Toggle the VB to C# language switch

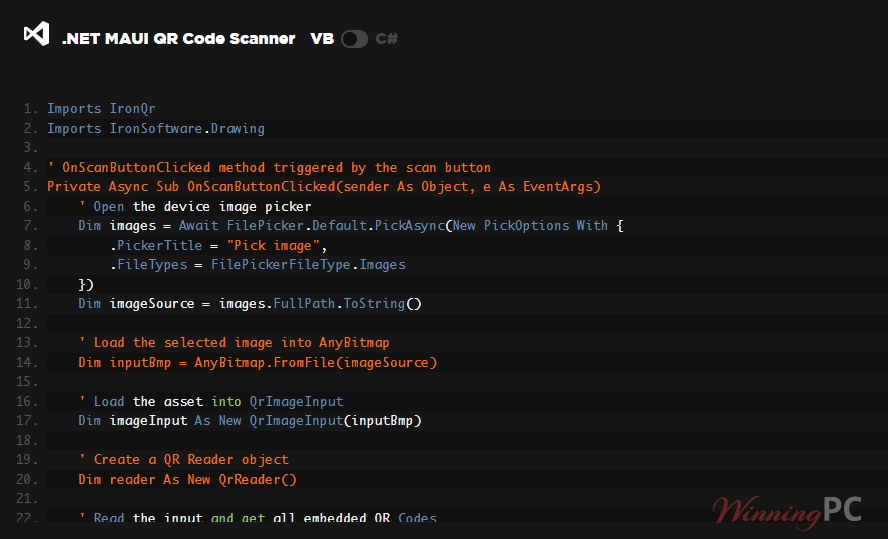(x=355, y=39)
